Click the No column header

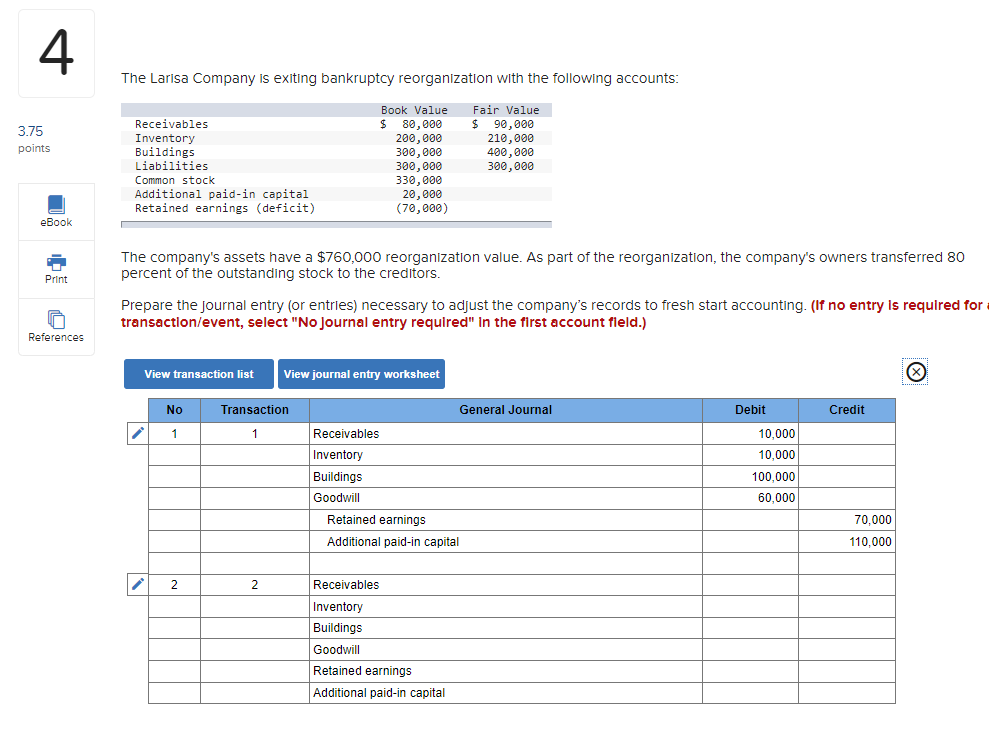174,410
